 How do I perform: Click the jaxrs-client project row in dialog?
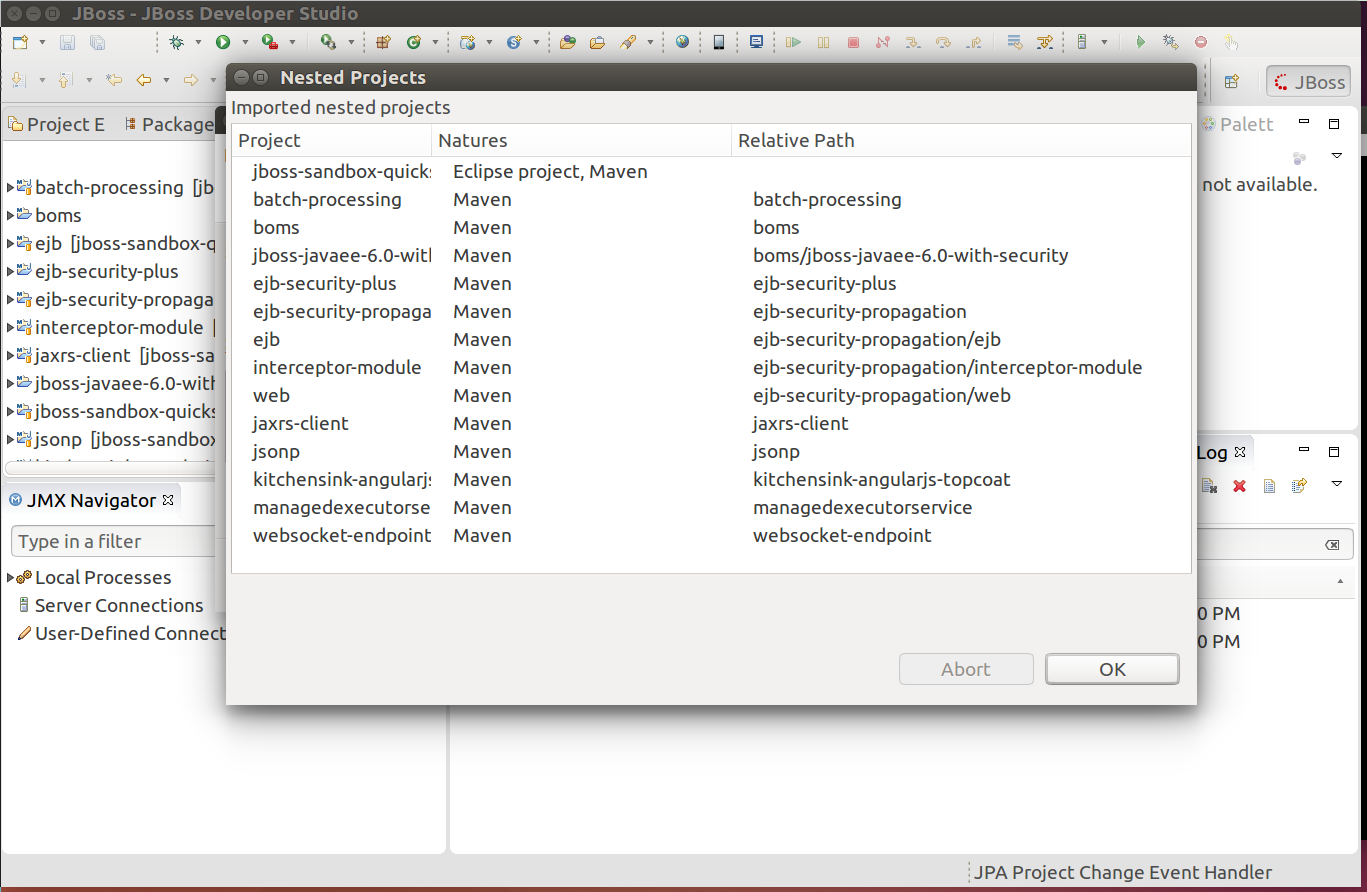pyautogui.click(x=711, y=424)
